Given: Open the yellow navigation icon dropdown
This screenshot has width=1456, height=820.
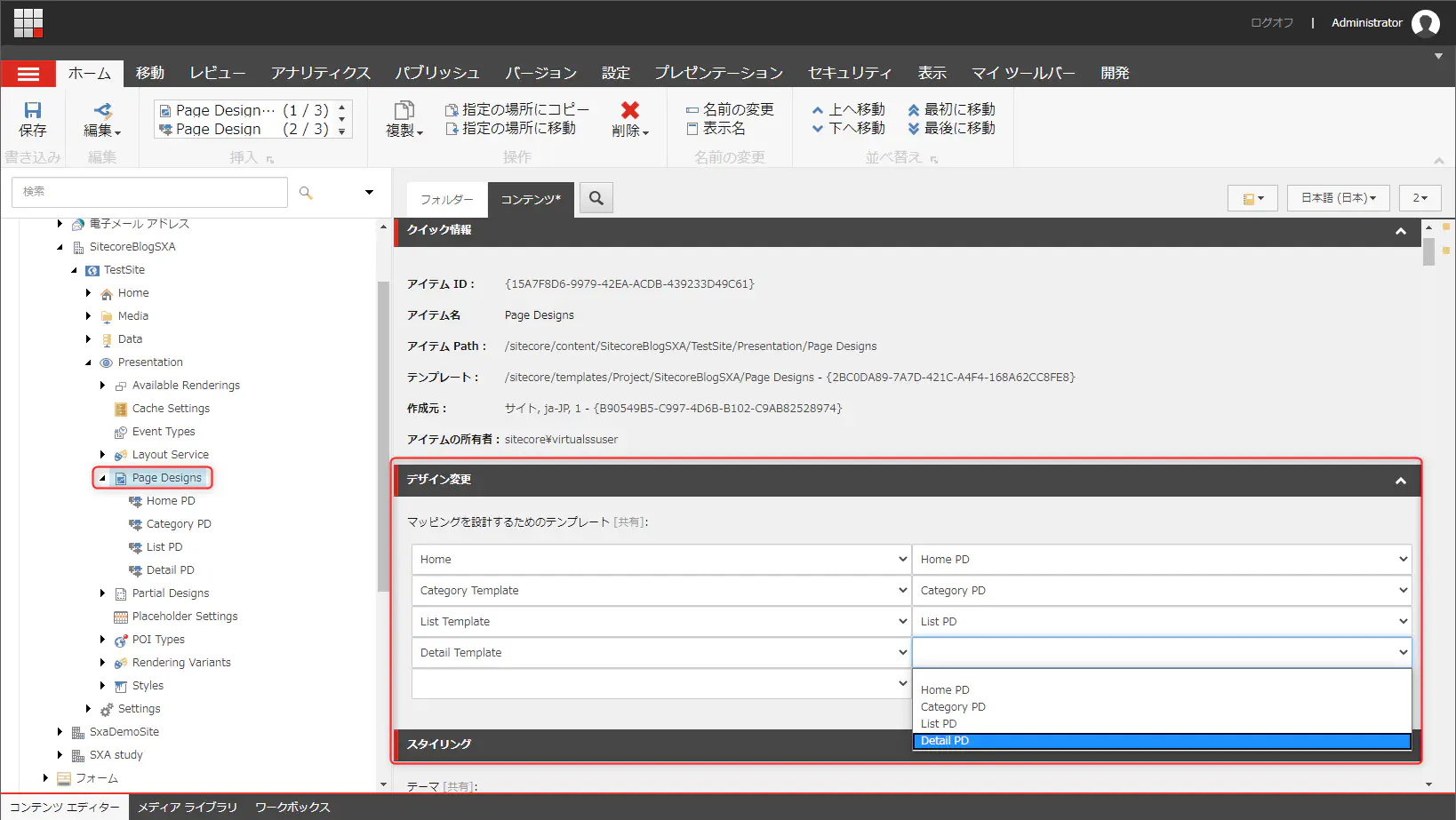Looking at the screenshot, I should click(x=1252, y=198).
